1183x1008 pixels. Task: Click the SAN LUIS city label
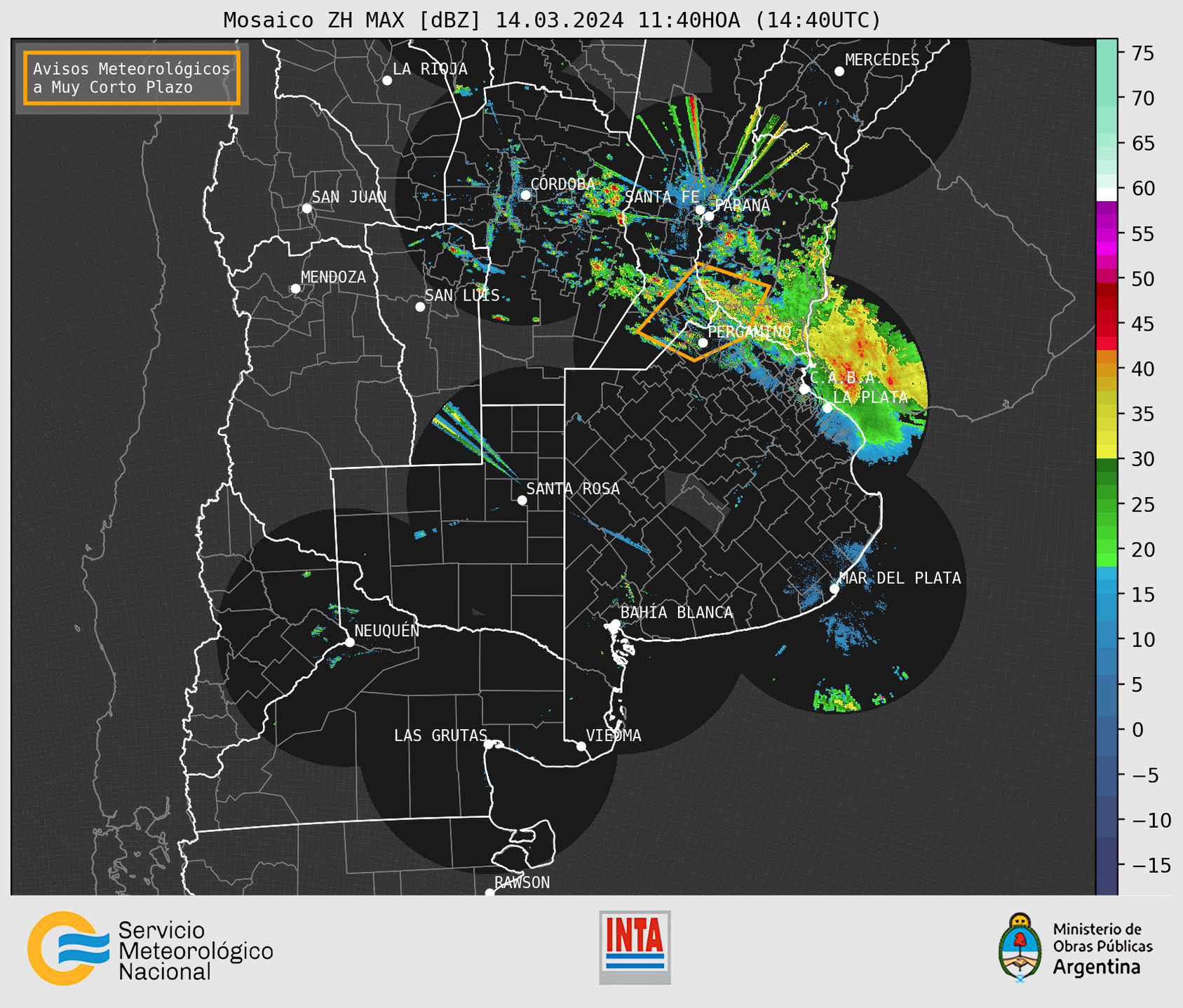pos(462,296)
